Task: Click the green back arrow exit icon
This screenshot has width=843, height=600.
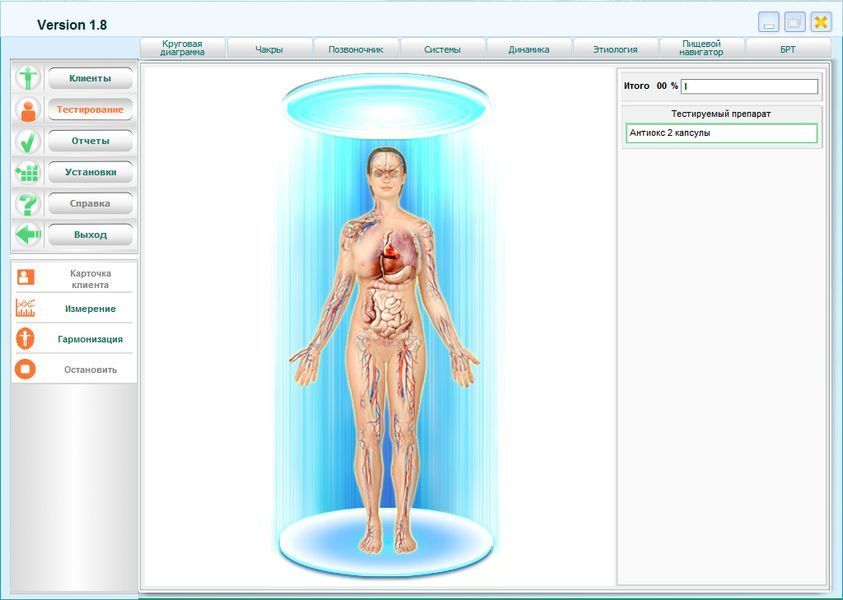Action: click(x=28, y=234)
